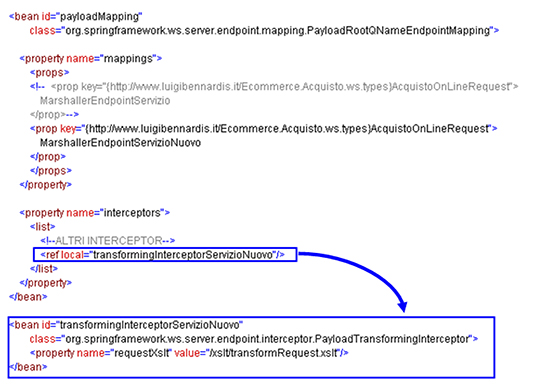This screenshot has height=384, width=540.
Task: Select the active prop key AcquistoOnLineRequest line
Action: pos(263,129)
